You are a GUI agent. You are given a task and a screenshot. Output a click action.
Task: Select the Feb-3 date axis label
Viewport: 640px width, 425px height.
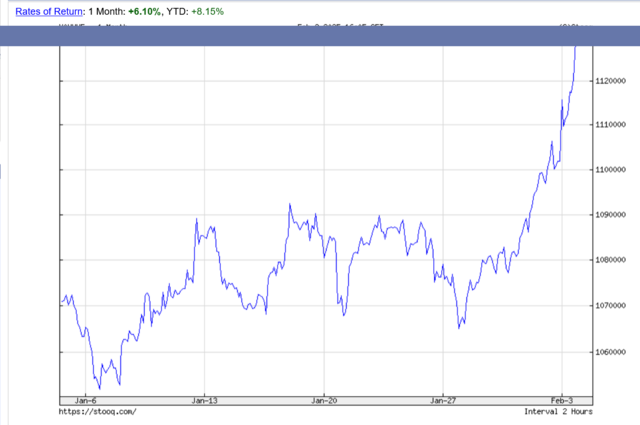tap(562, 400)
